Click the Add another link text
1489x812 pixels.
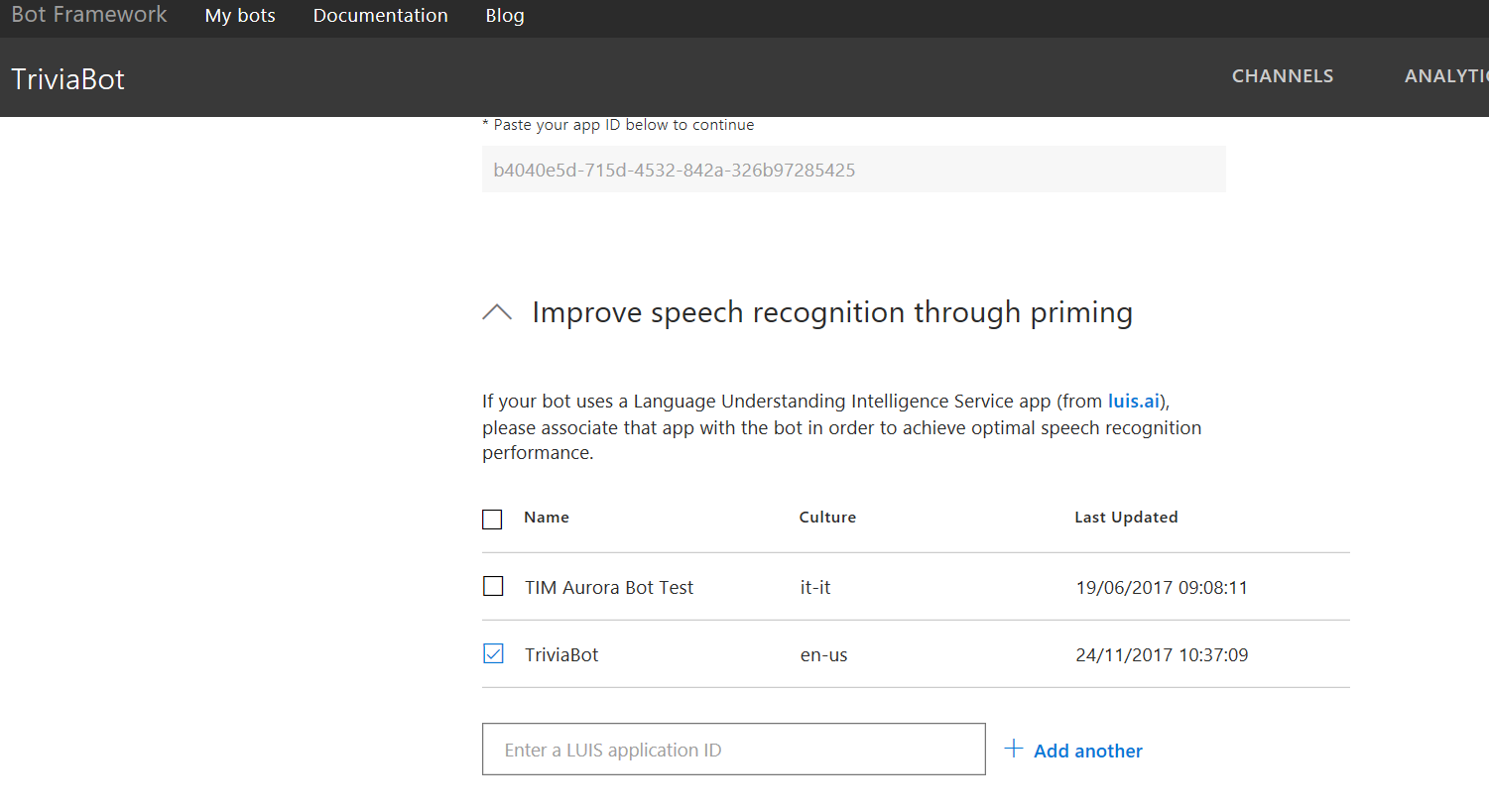pyautogui.click(x=1087, y=751)
